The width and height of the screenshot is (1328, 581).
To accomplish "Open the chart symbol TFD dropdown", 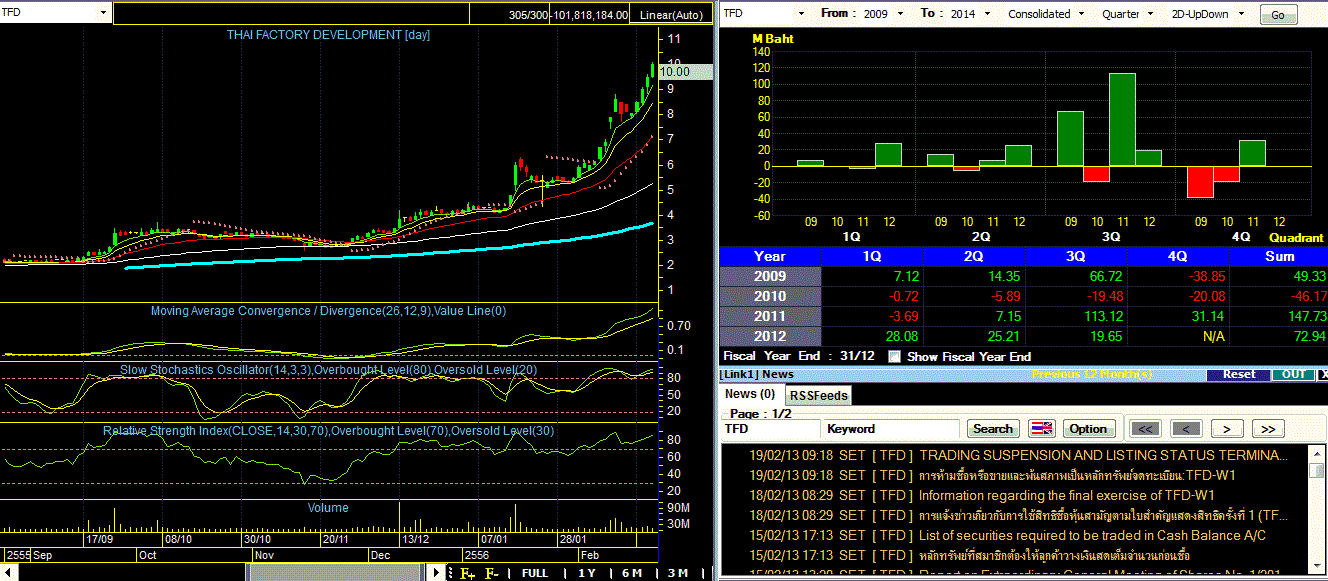I will click(104, 13).
